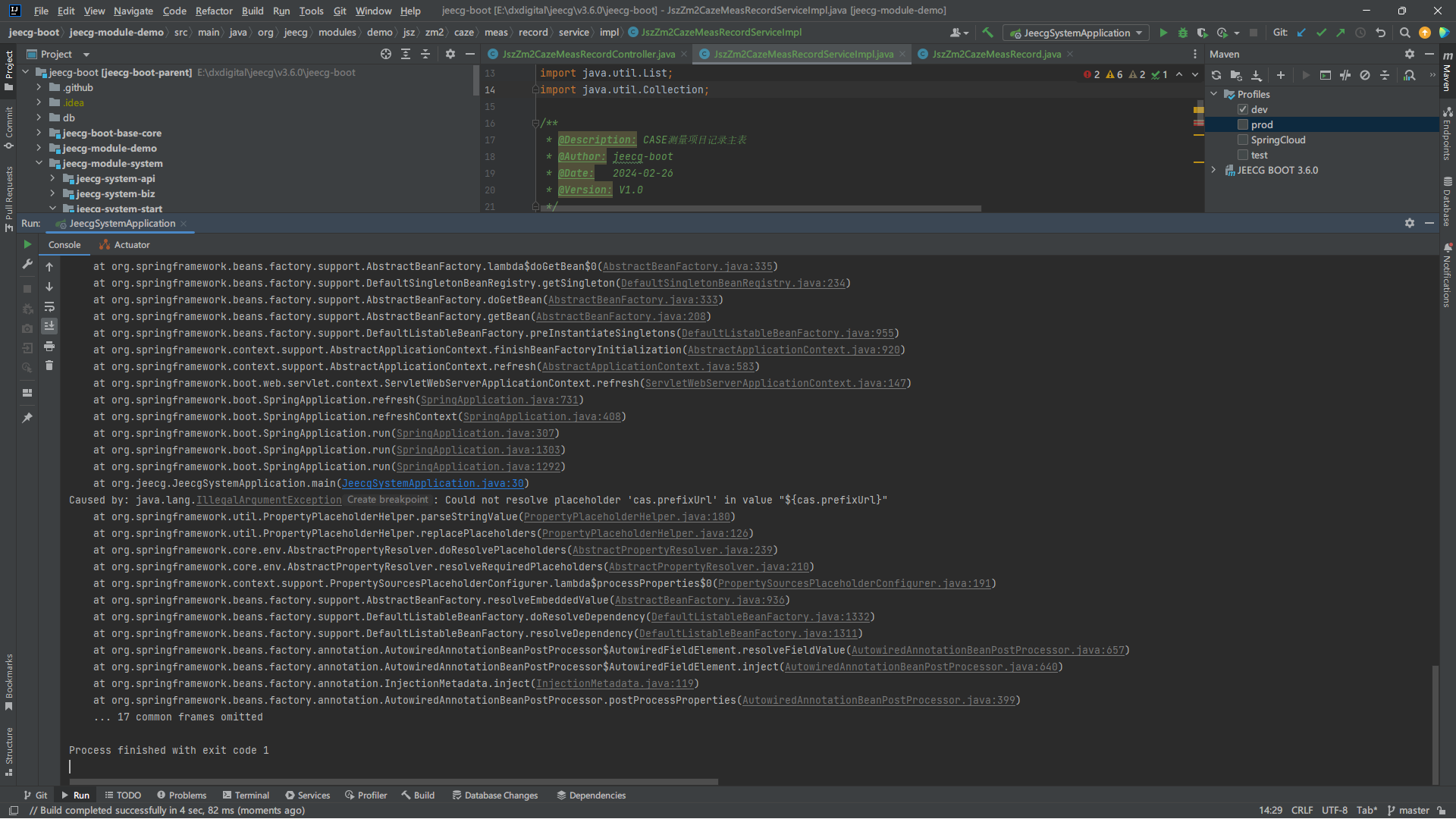This screenshot has height=819, width=1456.
Task: Expand JEECG BOOT 3.6.0 Maven node
Action: (1214, 170)
